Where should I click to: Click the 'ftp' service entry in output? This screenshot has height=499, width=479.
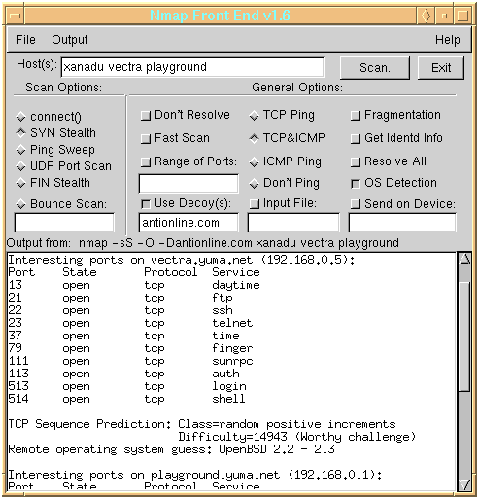(222, 298)
